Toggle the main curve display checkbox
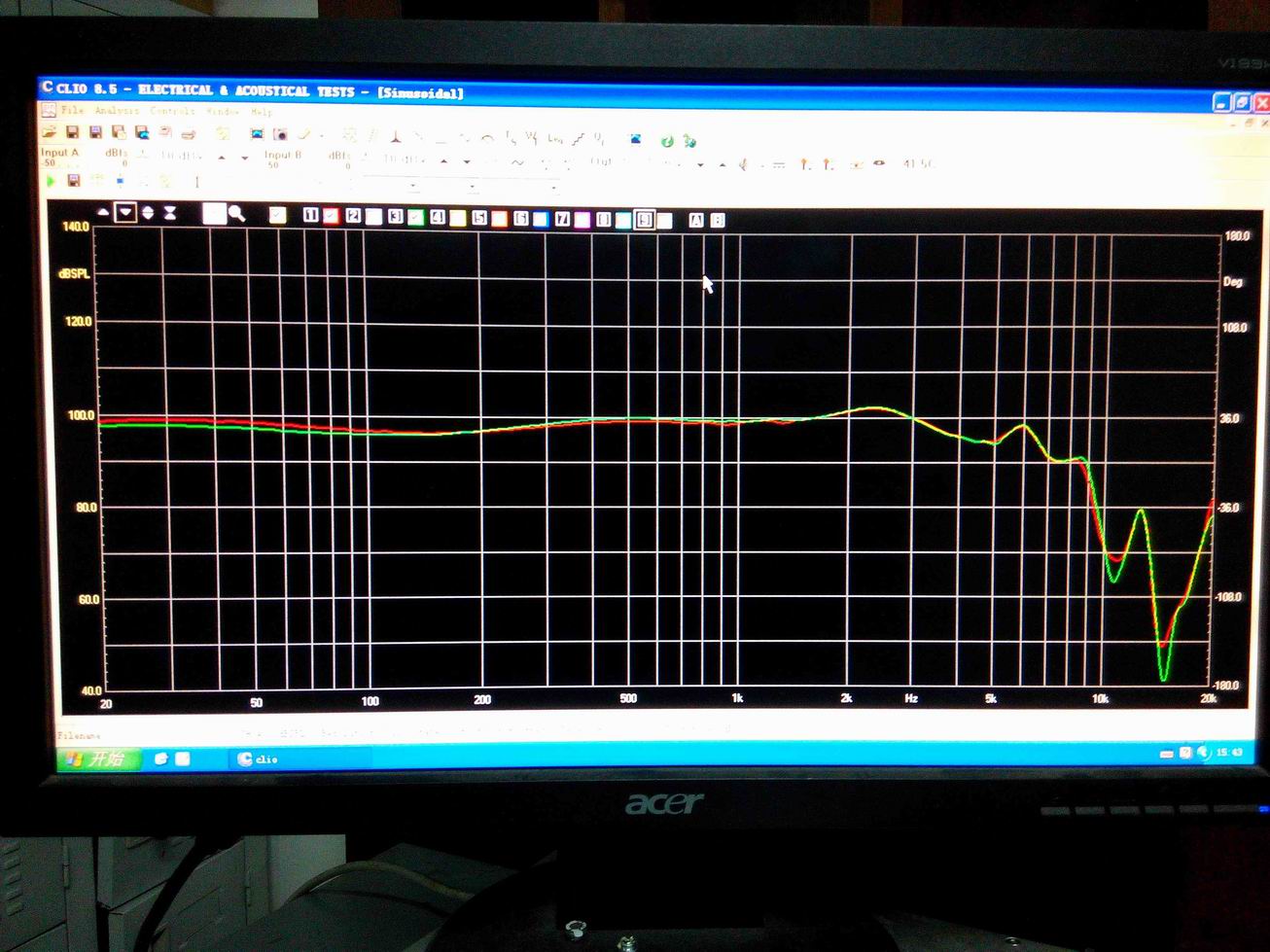 (x=277, y=215)
